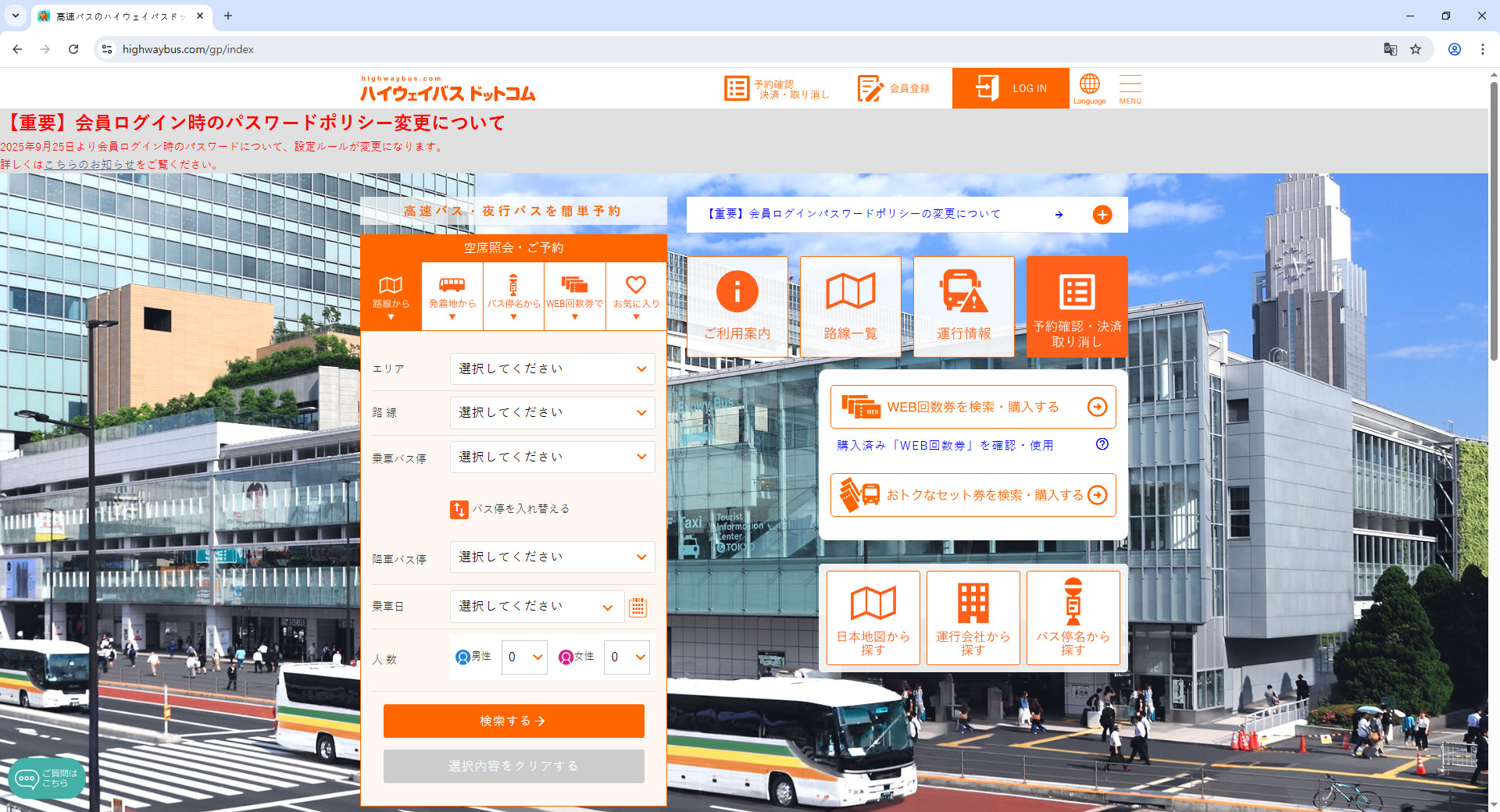This screenshot has width=1500, height=812.
Task: Open 日本地図から探す tile
Action: tap(873, 618)
